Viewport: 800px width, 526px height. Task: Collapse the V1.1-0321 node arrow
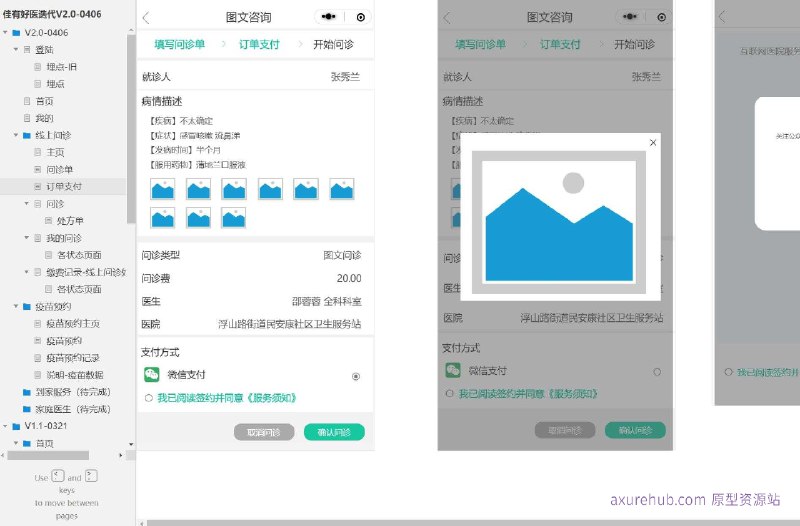coord(6,426)
